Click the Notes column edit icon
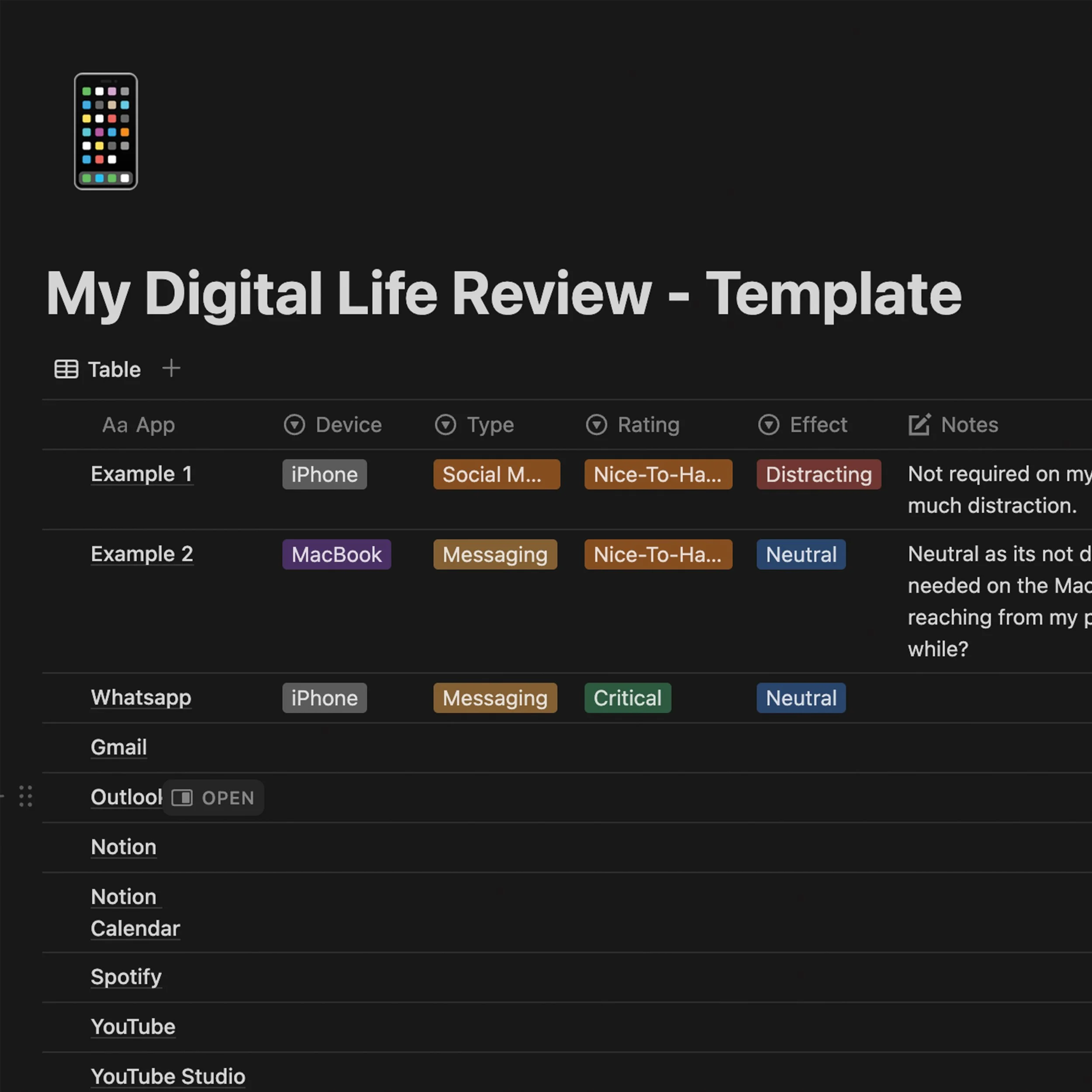The width and height of the screenshot is (1092, 1092). pos(919,425)
